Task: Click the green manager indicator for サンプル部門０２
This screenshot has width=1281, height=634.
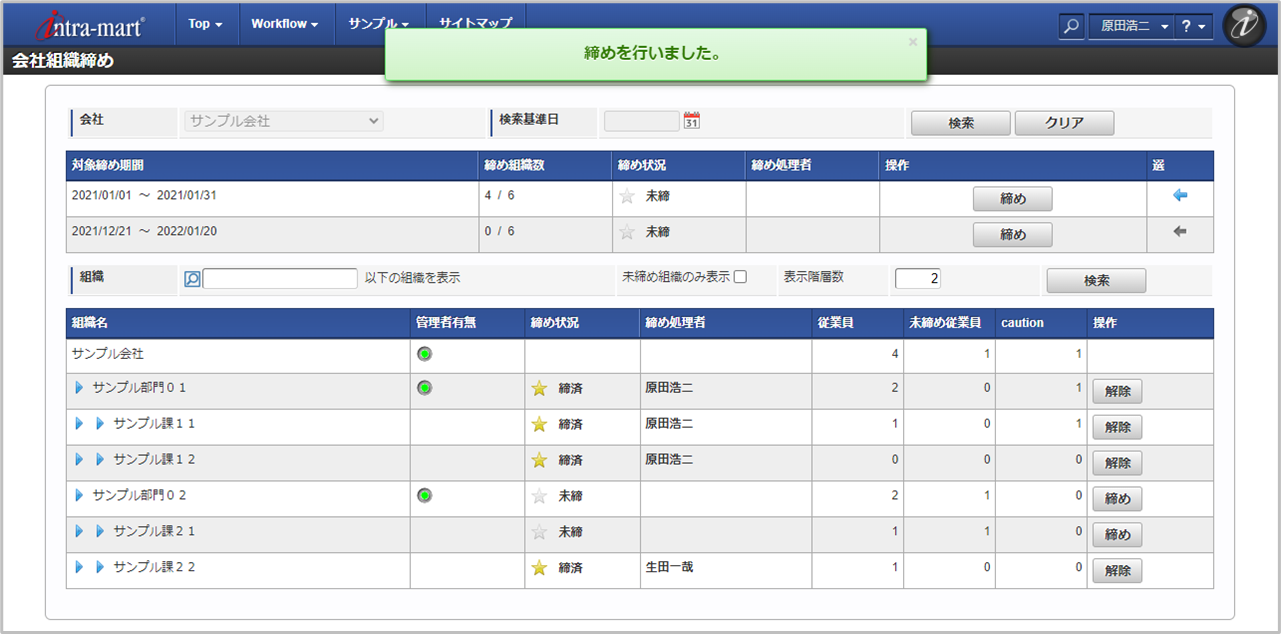Action: point(424,495)
